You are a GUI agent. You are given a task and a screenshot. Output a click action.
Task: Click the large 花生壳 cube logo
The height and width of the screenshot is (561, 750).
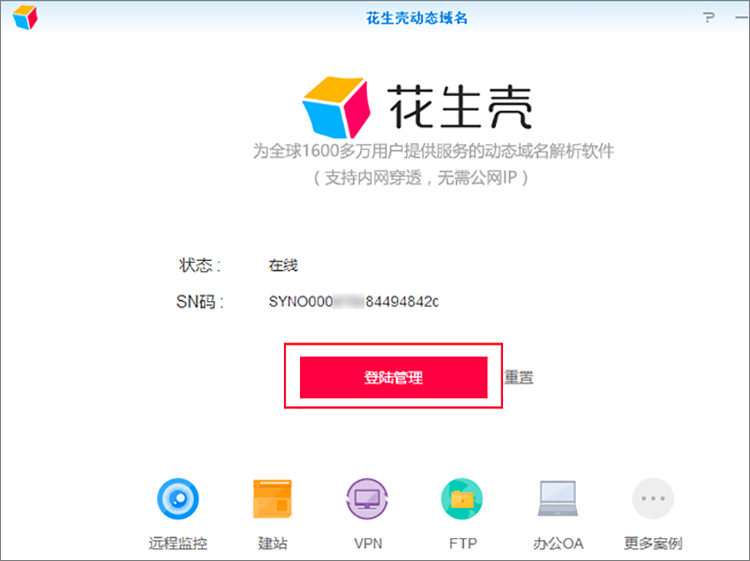[x=337, y=107]
